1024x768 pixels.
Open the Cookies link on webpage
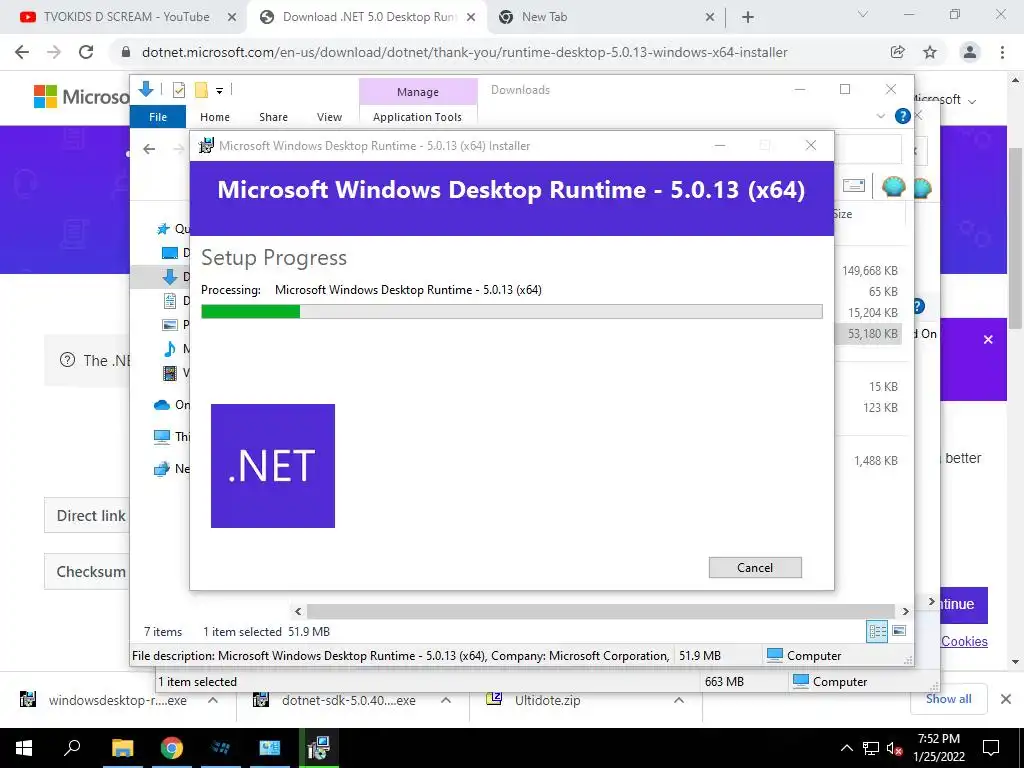coord(964,641)
